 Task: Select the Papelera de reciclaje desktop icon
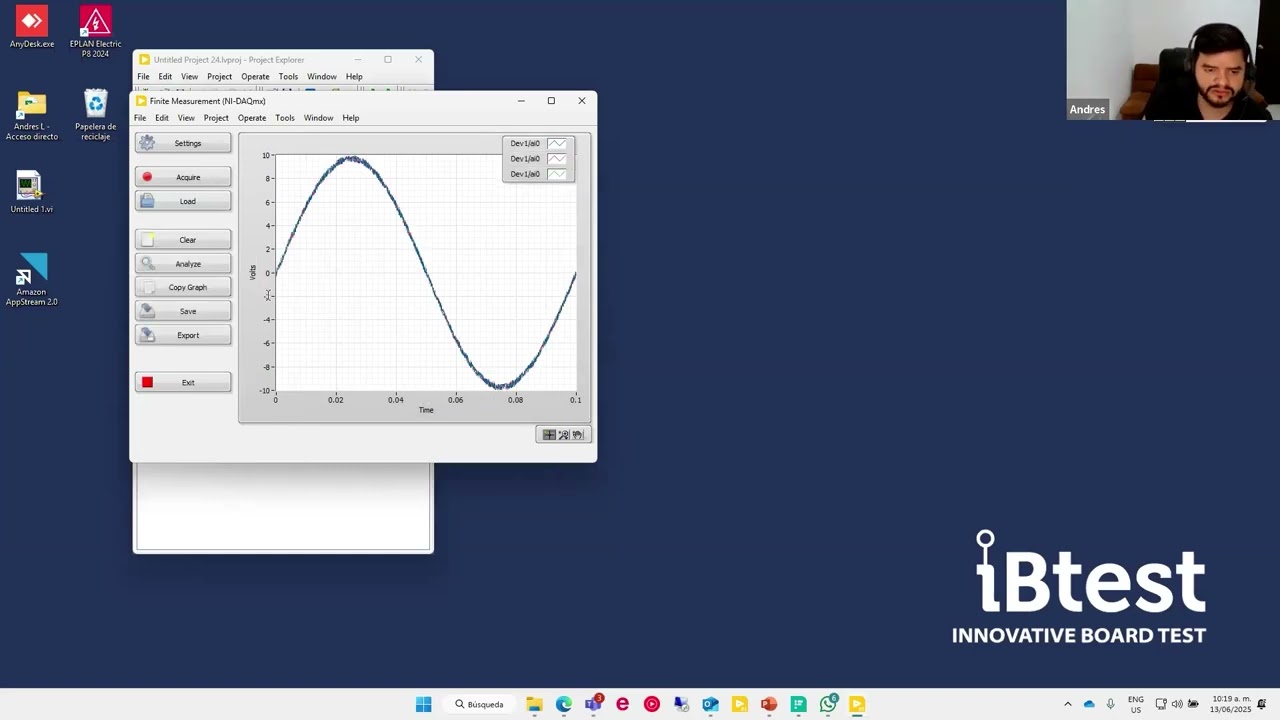pyautogui.click(x=95, y=116)
